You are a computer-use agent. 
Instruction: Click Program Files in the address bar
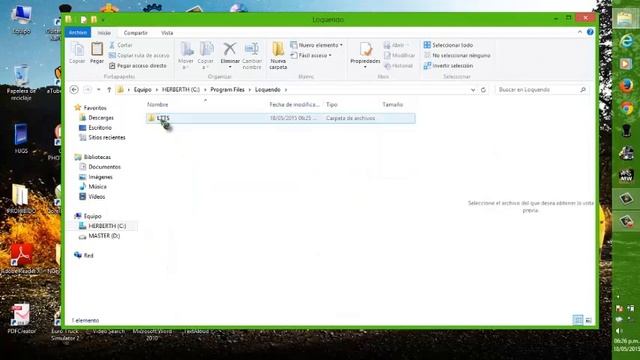point(227,90)
